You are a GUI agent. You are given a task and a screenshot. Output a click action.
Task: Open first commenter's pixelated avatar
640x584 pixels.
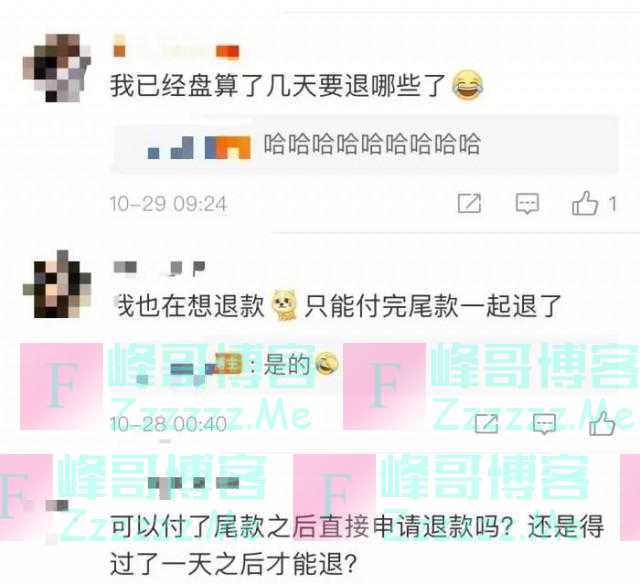point(57,68)
